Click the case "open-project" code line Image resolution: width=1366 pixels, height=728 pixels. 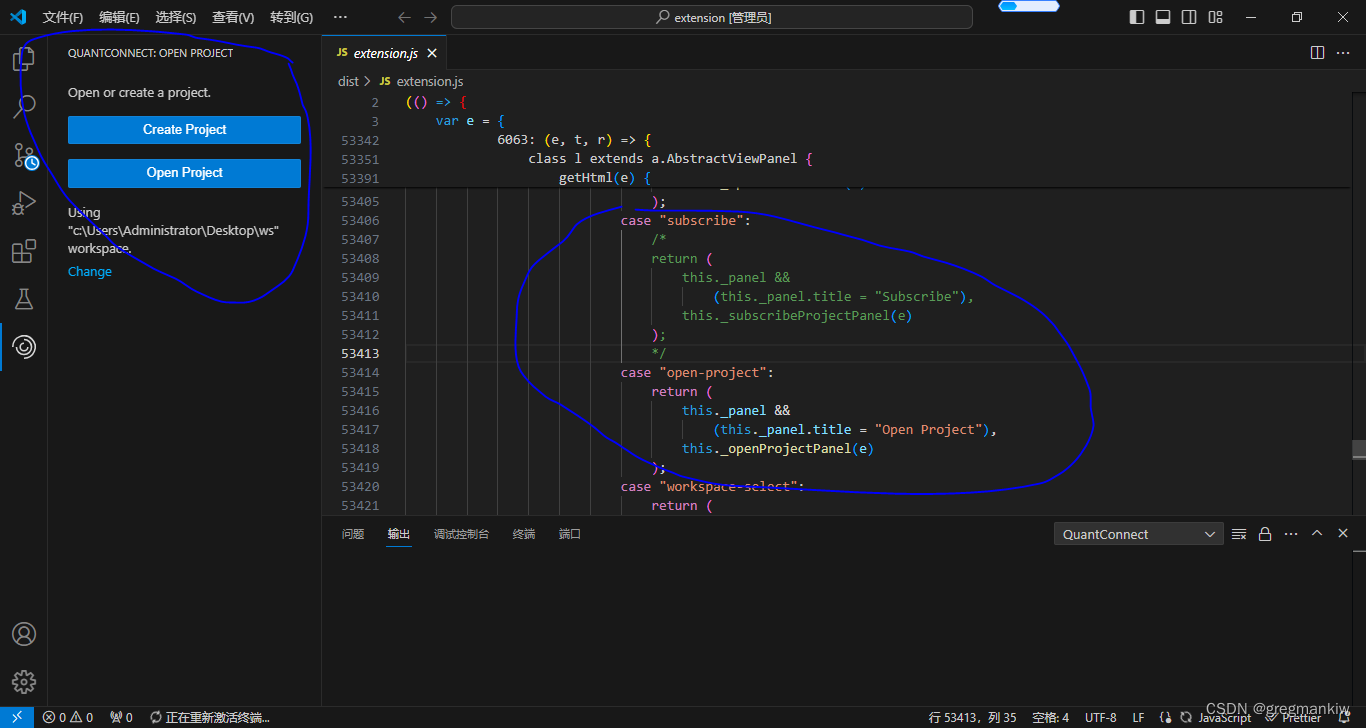pos(697,372)
